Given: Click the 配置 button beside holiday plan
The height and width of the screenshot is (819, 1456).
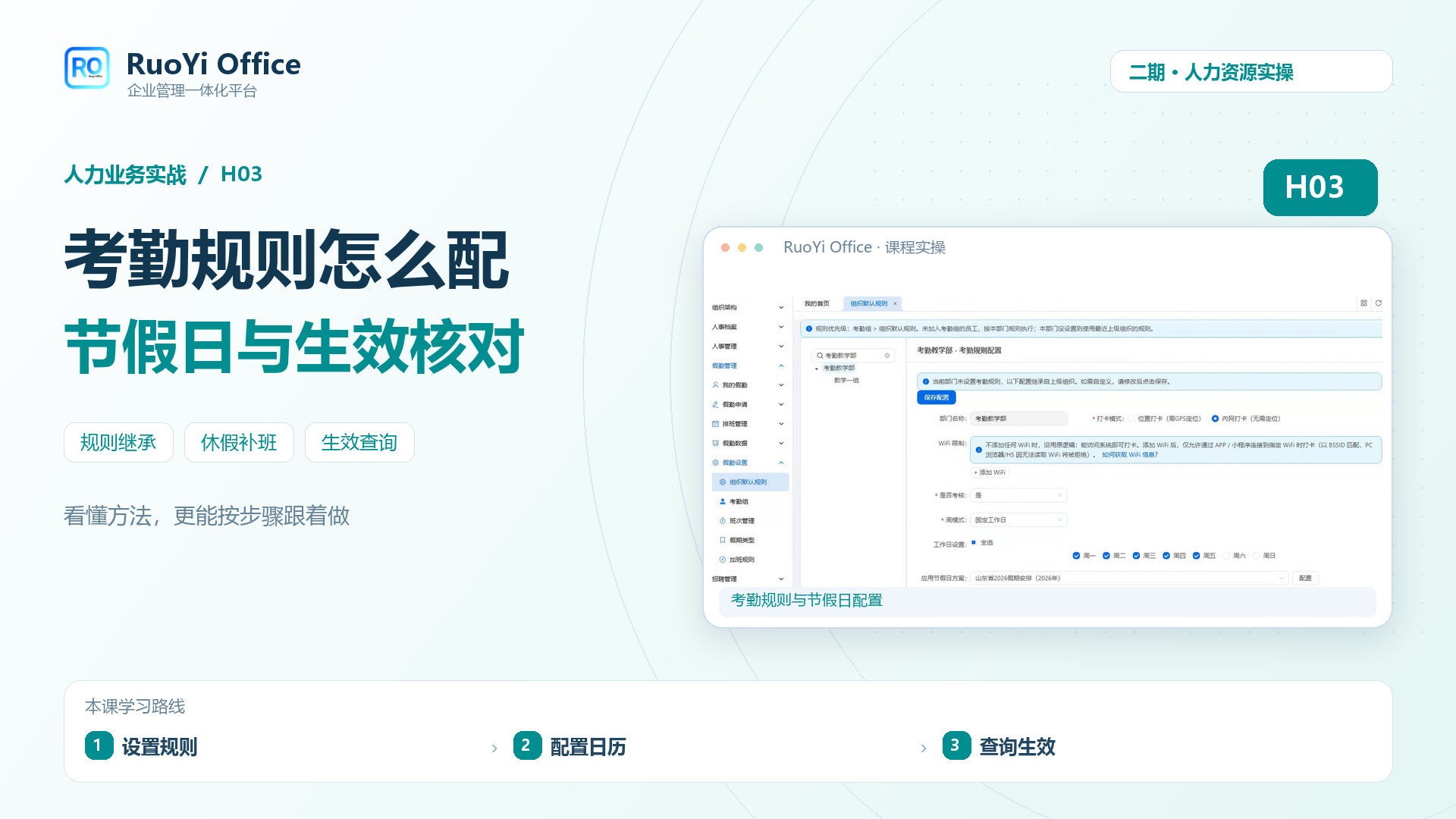Looking at the screenshot, I should click(1305, 579).
